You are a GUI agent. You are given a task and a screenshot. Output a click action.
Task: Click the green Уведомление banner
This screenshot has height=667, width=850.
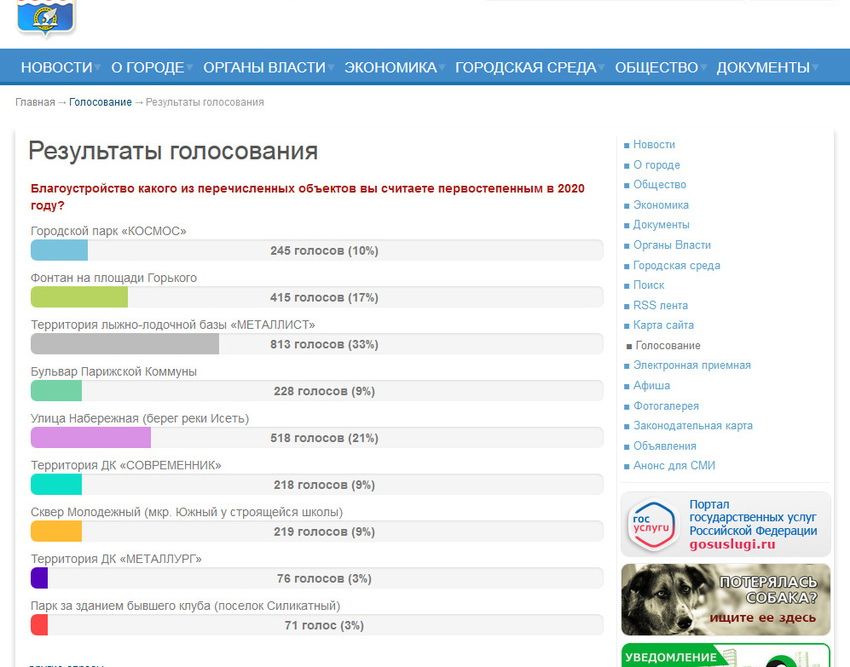725,655
